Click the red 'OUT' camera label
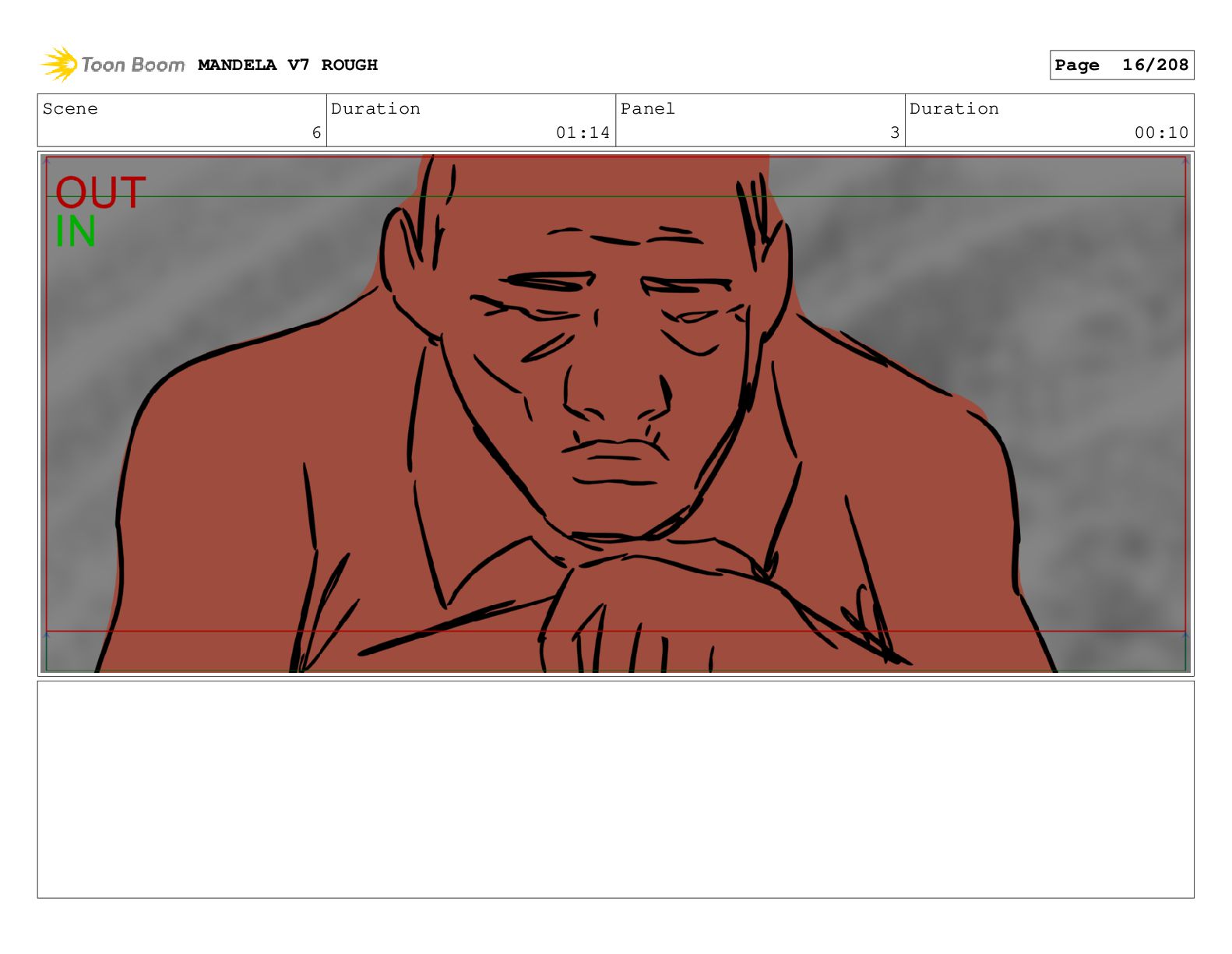This screenshot has height=954, width=1232. 100,192
